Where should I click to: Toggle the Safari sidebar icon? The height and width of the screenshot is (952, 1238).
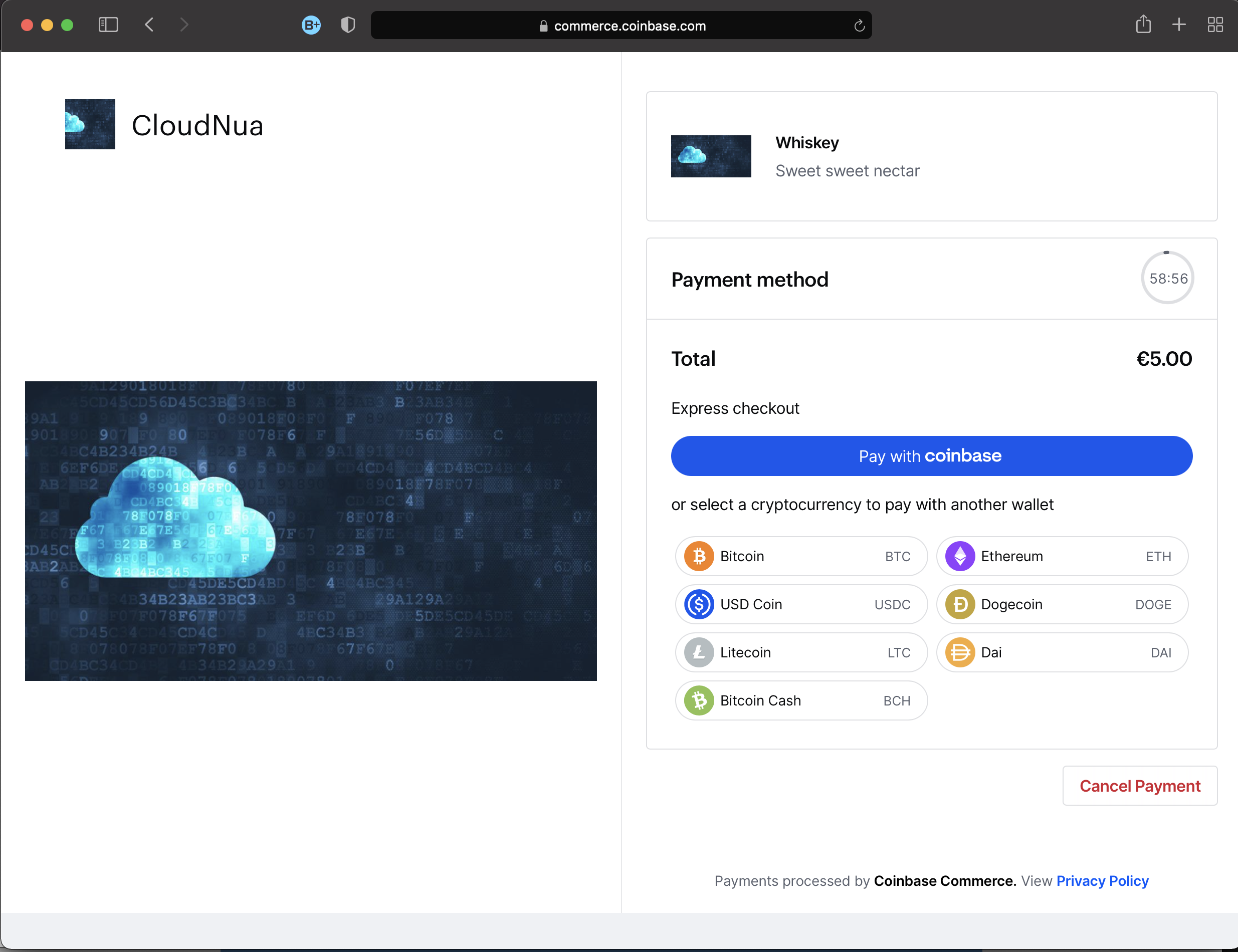tap(108, 25)
